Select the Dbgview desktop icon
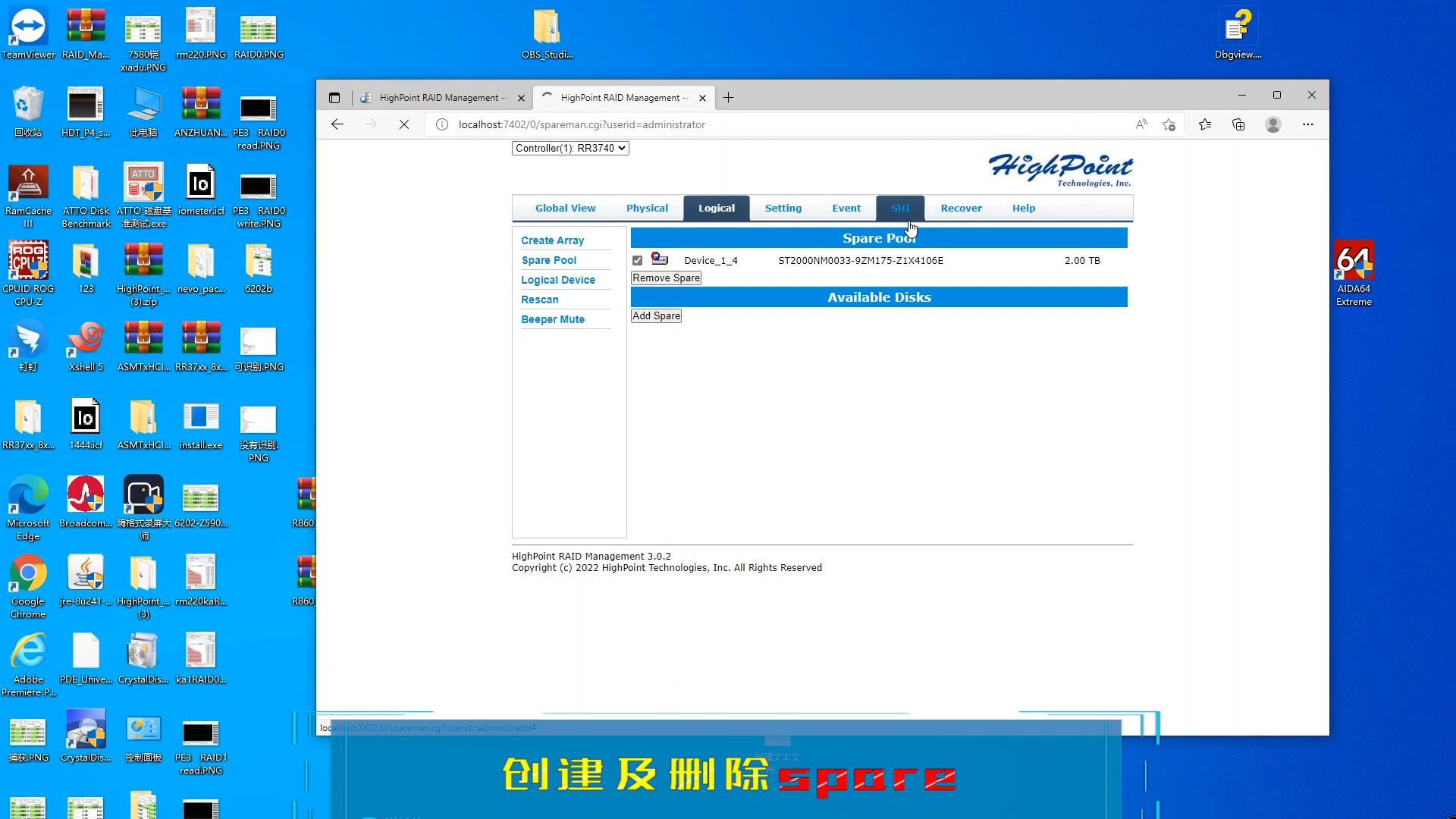Image resolution: width=1456 pixels, height=819 pixels. pyautogui.click(x=1238, y=34)
